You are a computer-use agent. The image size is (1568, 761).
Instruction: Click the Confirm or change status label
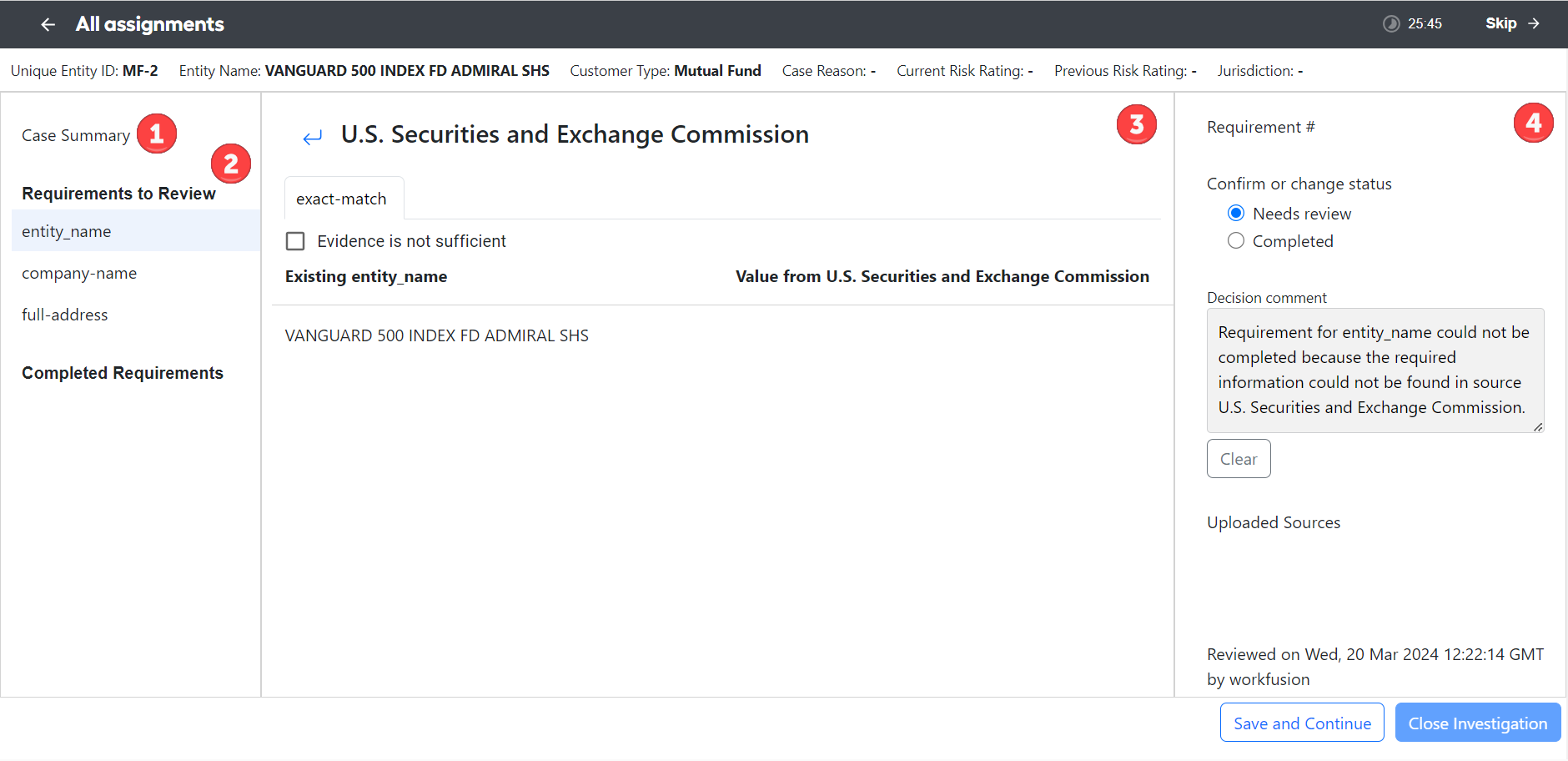(x=1299, y=184)
